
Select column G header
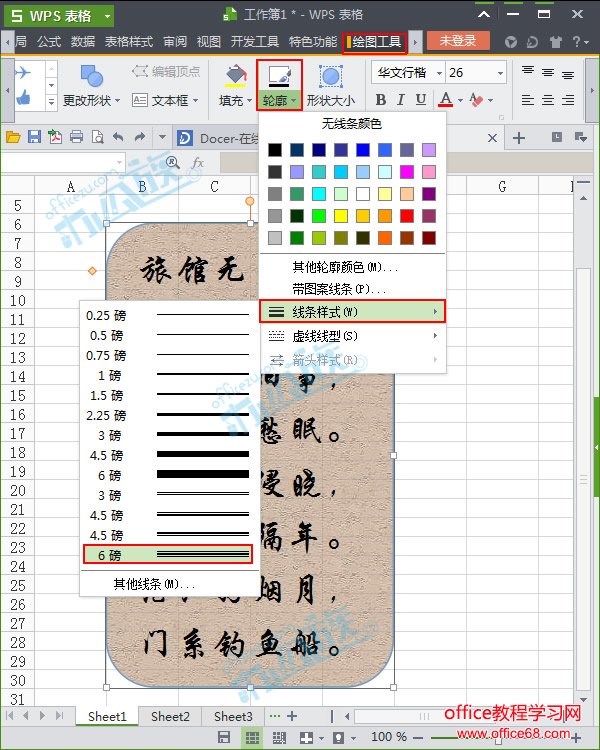[502, 186]
